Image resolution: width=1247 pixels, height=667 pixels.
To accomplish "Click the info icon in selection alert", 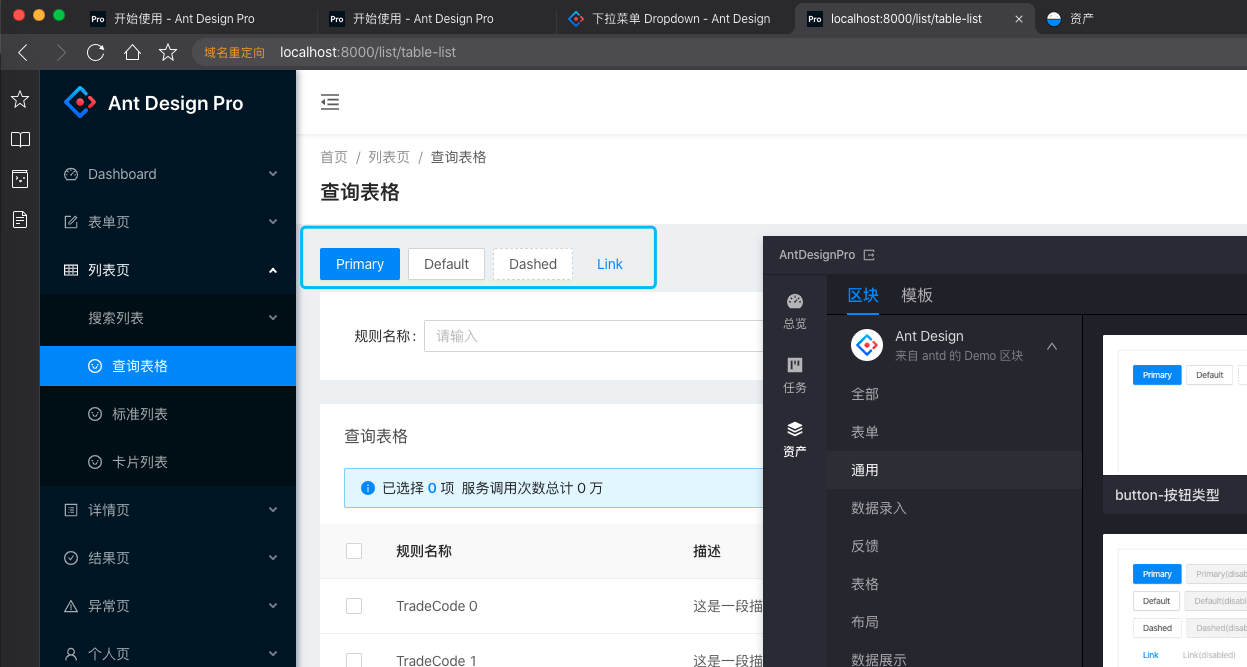I will click(367, 488).
